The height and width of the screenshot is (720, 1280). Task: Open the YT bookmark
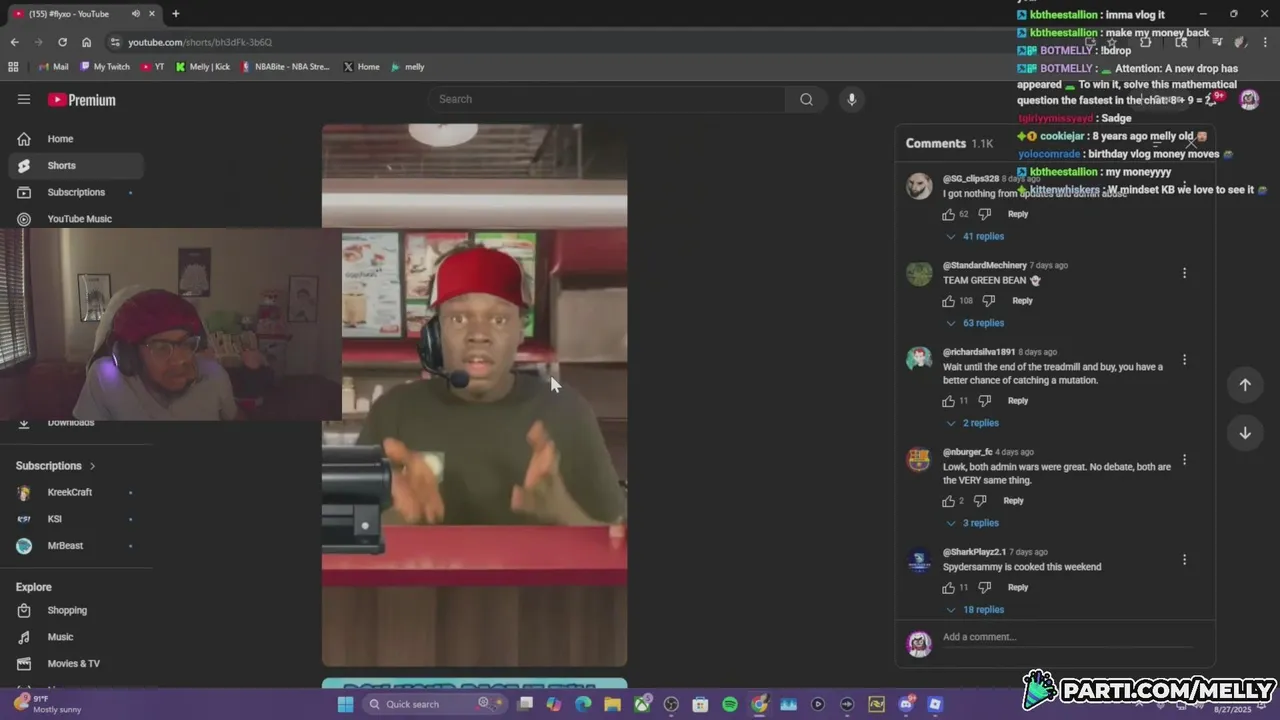click(153, 67)
